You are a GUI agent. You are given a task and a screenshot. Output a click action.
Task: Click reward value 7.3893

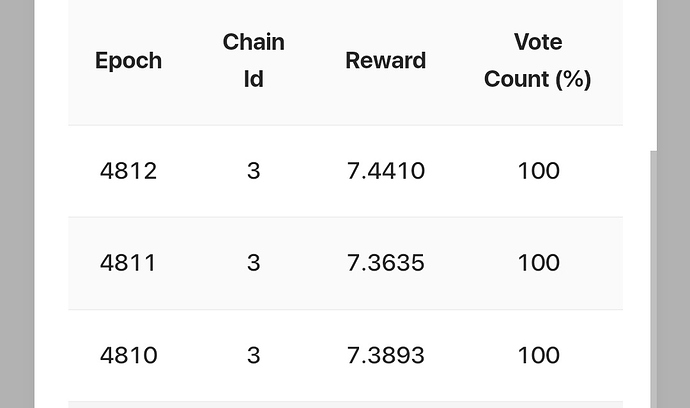pos(385,355)
